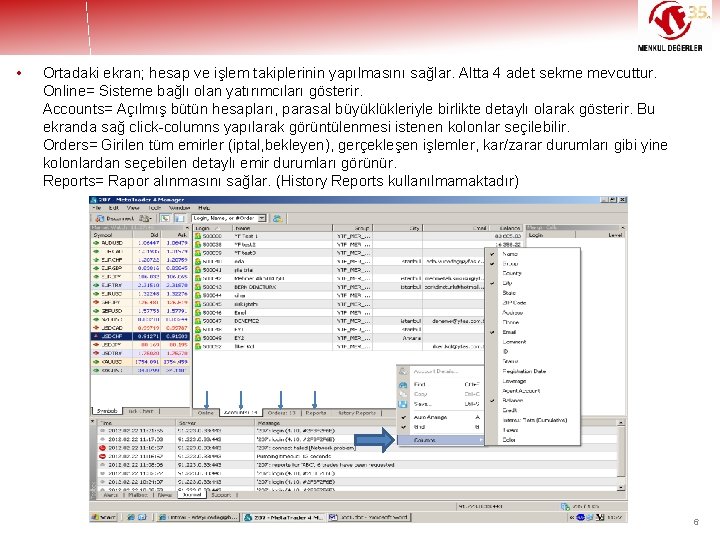Click the binoculars icon beside Find
The height and width of the screenshot is (540, 720).
pos(403,384)
